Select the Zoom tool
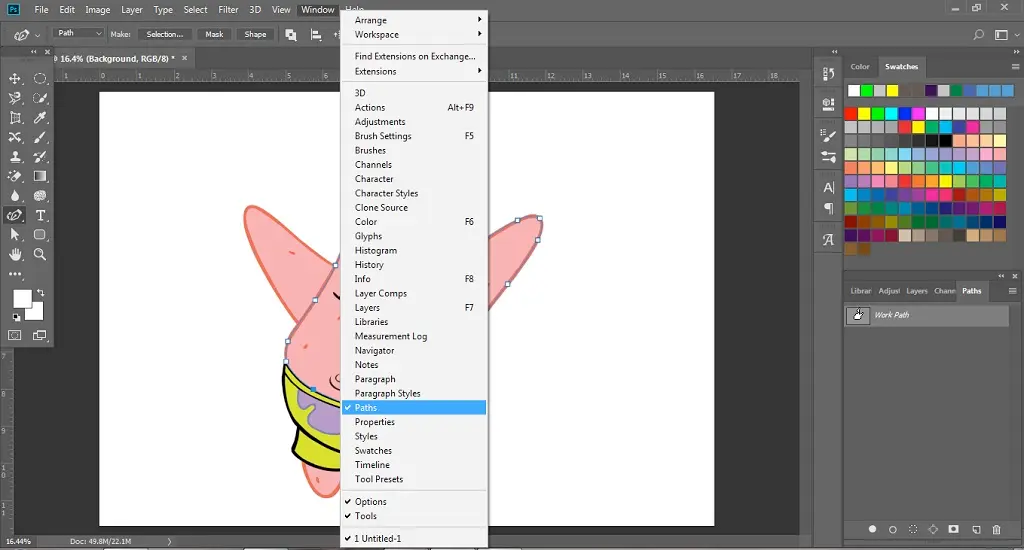The height and width of the screenshot is (550, 1024). pos(40,254)
